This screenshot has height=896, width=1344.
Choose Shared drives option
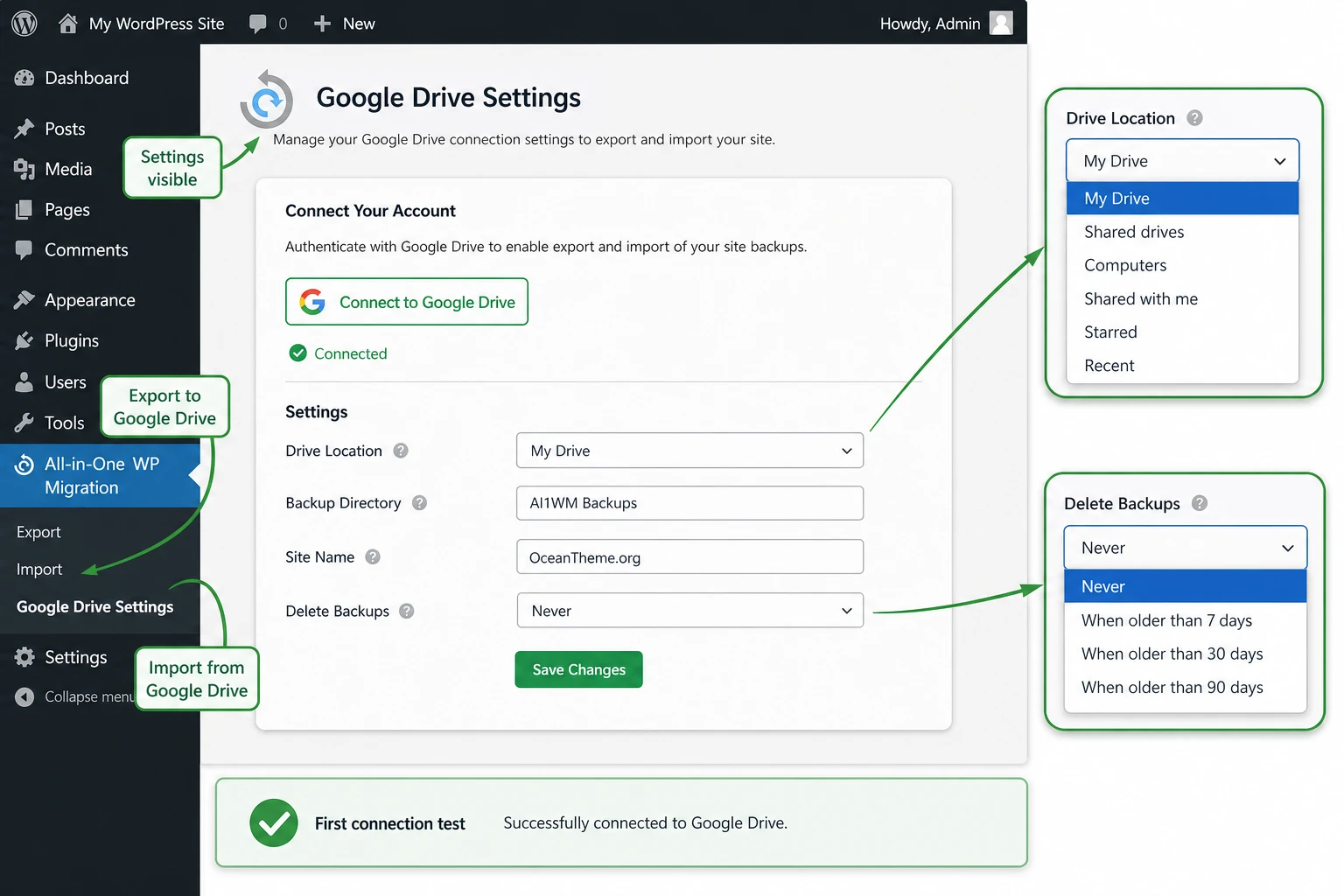point(1182,232)
